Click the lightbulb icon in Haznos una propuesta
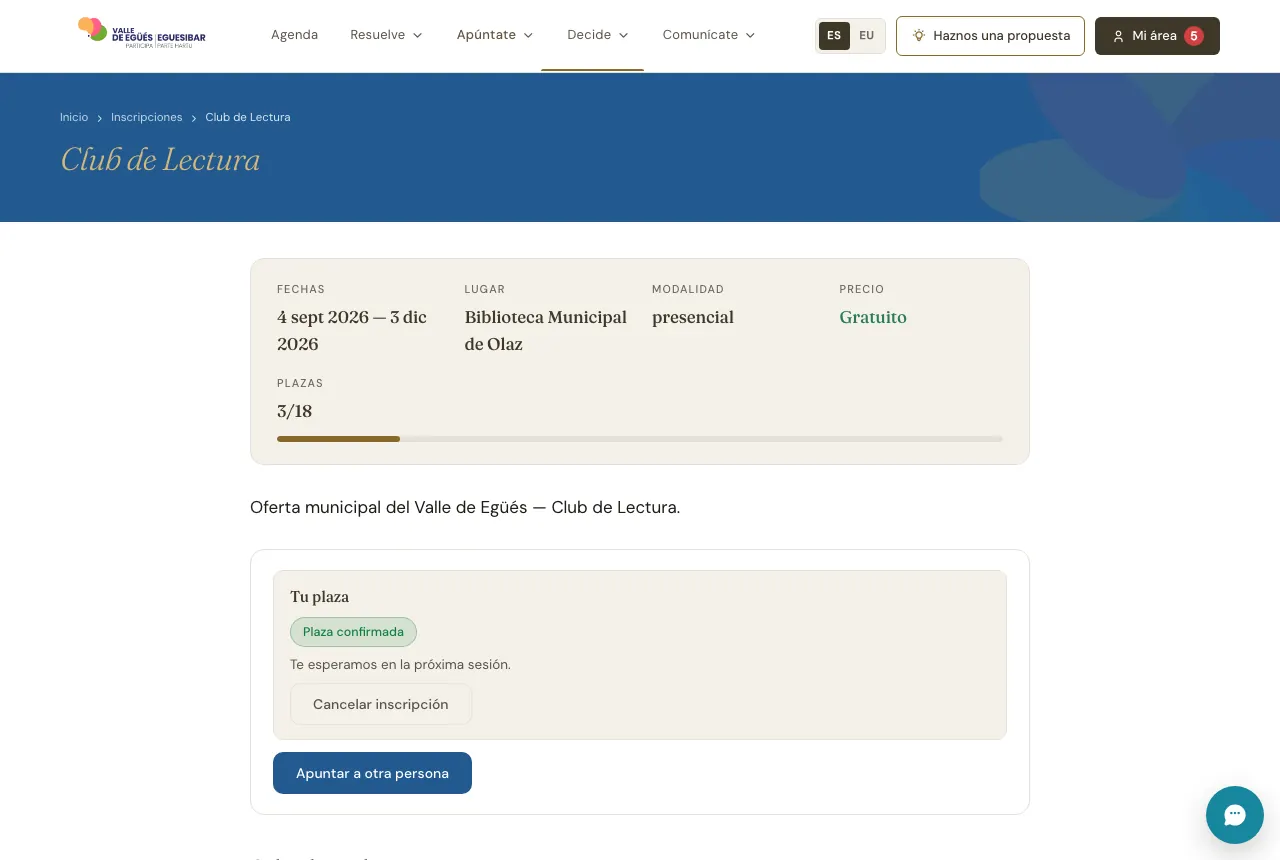 point(919,35)
